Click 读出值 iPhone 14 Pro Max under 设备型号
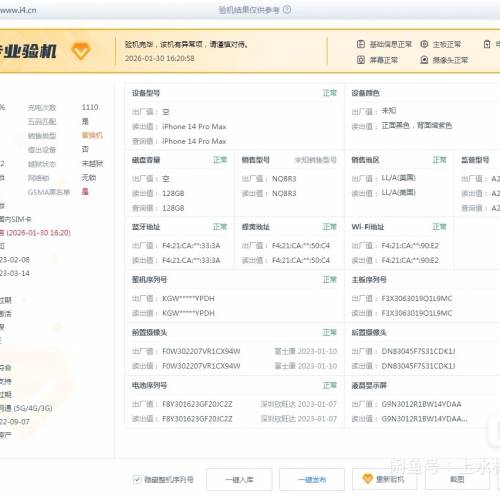 pos(194,127)
